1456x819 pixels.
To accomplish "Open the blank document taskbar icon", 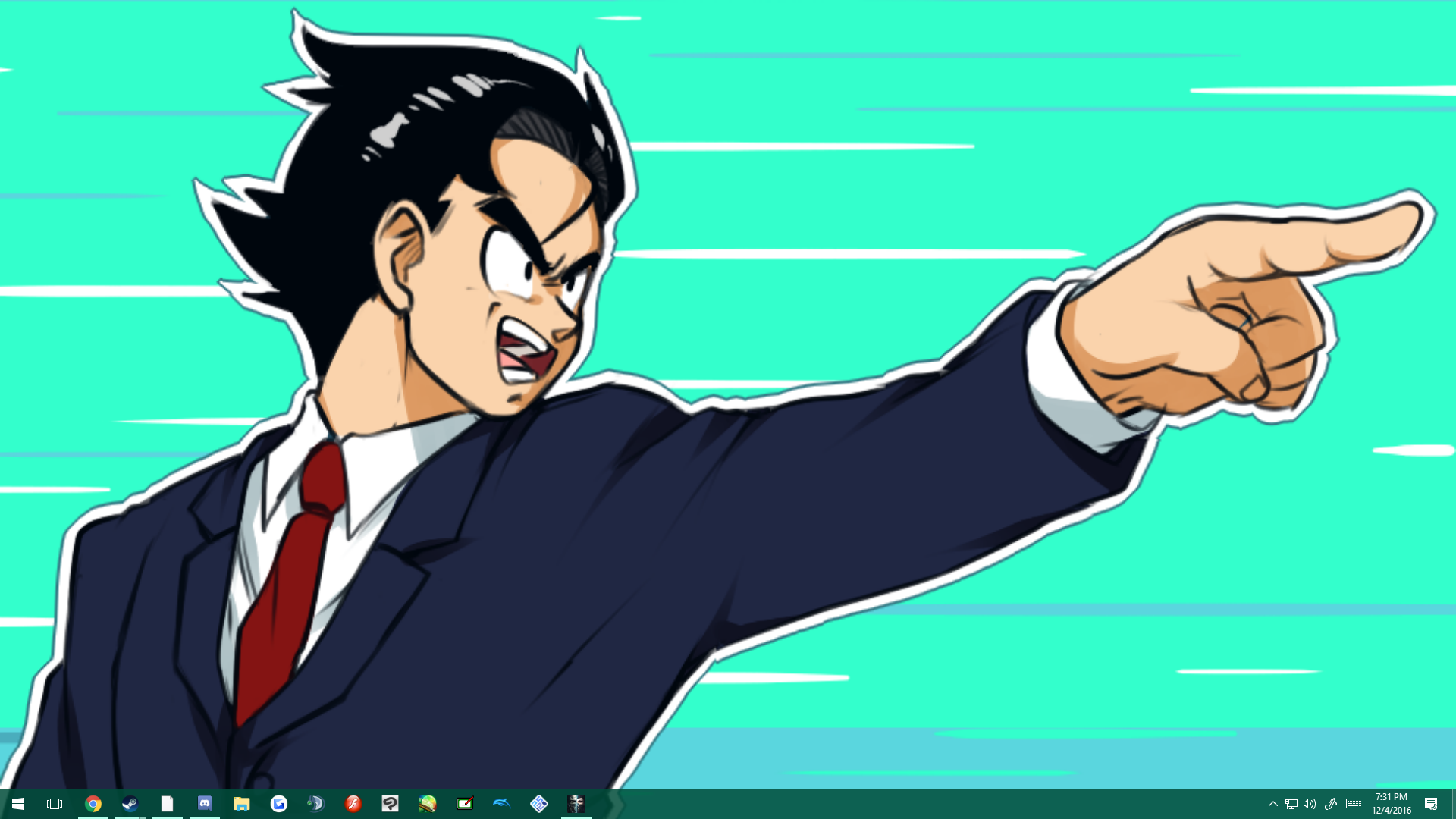I will click(x=168, y=804).
